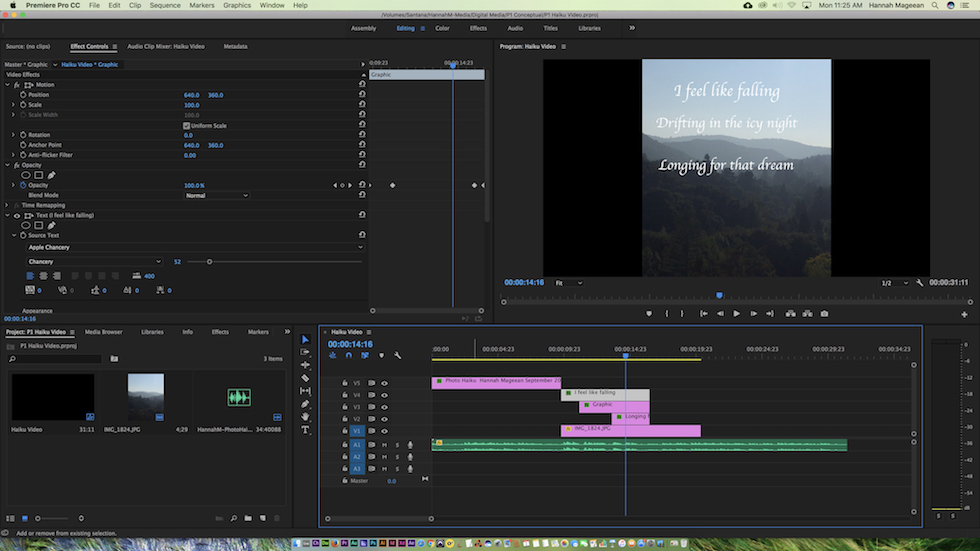Select the Haiku Video sequence thumbnail
Screen dimensions: 980x551
53,397
